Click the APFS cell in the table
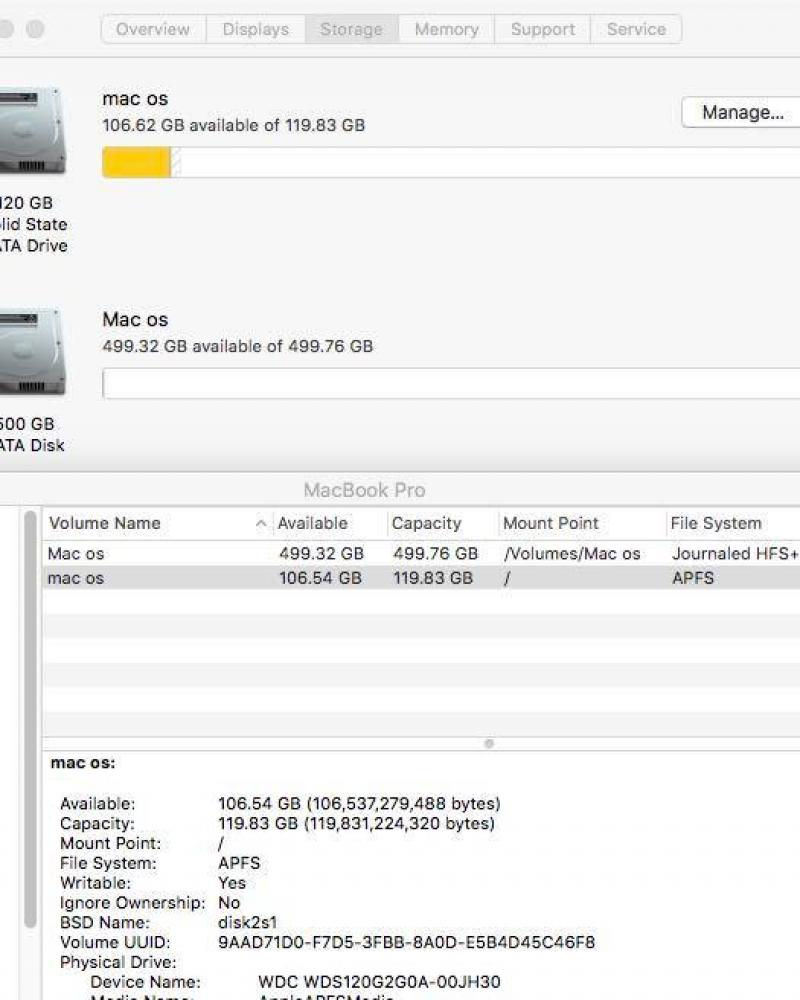 coord(693,578)
